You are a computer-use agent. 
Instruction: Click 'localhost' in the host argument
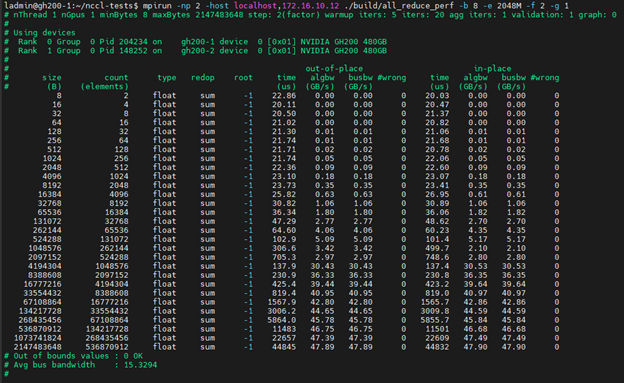(255, 6)
